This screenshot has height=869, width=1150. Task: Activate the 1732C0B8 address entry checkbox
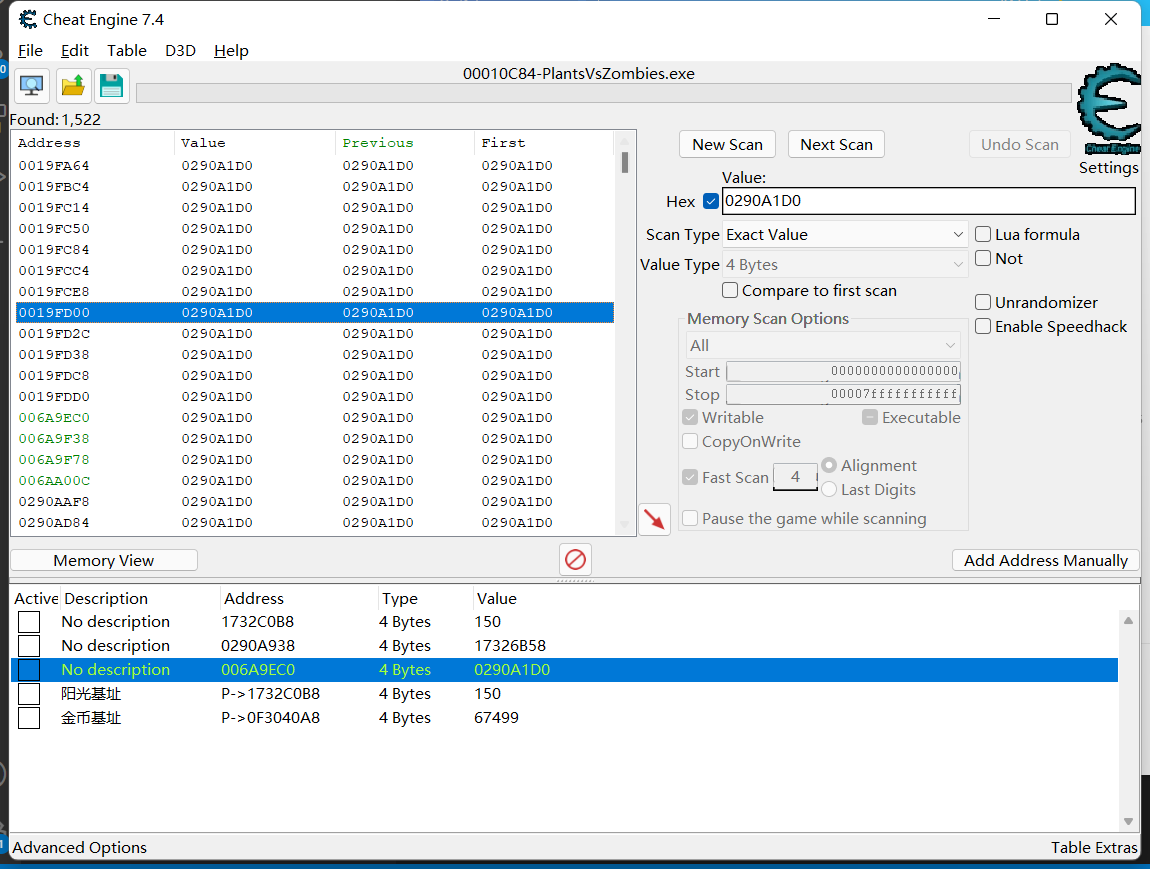29,622
